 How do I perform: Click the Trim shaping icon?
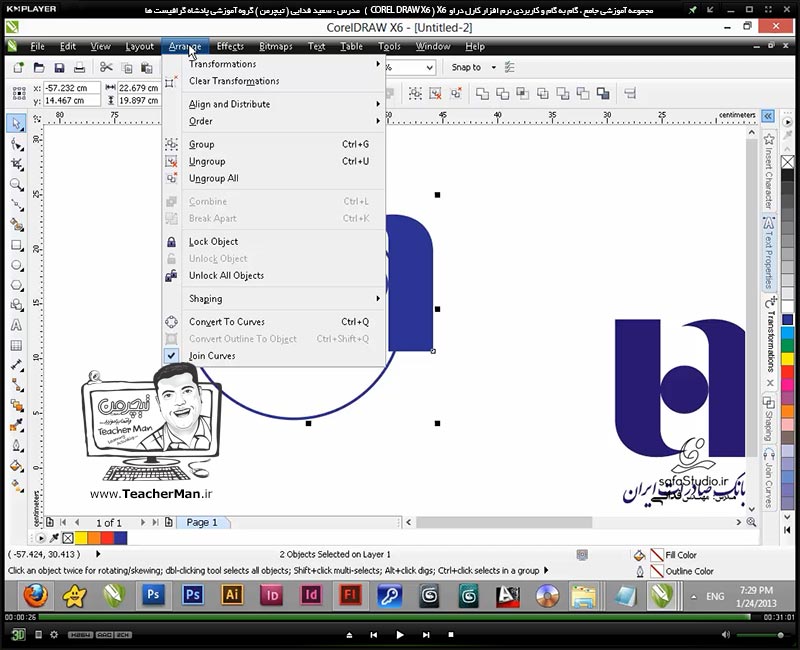(503, 93)
